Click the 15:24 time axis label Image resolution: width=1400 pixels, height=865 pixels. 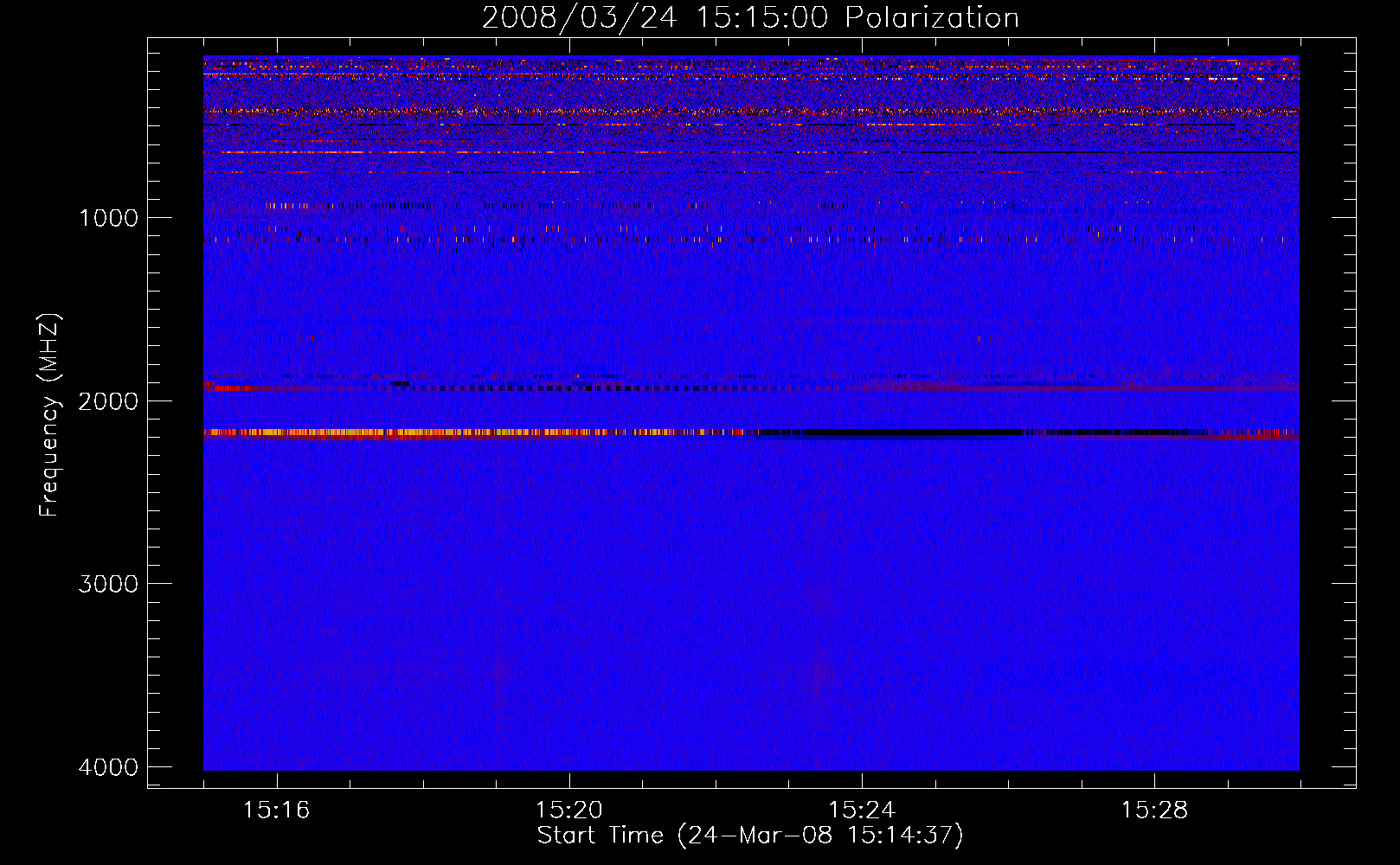[861, 811]
